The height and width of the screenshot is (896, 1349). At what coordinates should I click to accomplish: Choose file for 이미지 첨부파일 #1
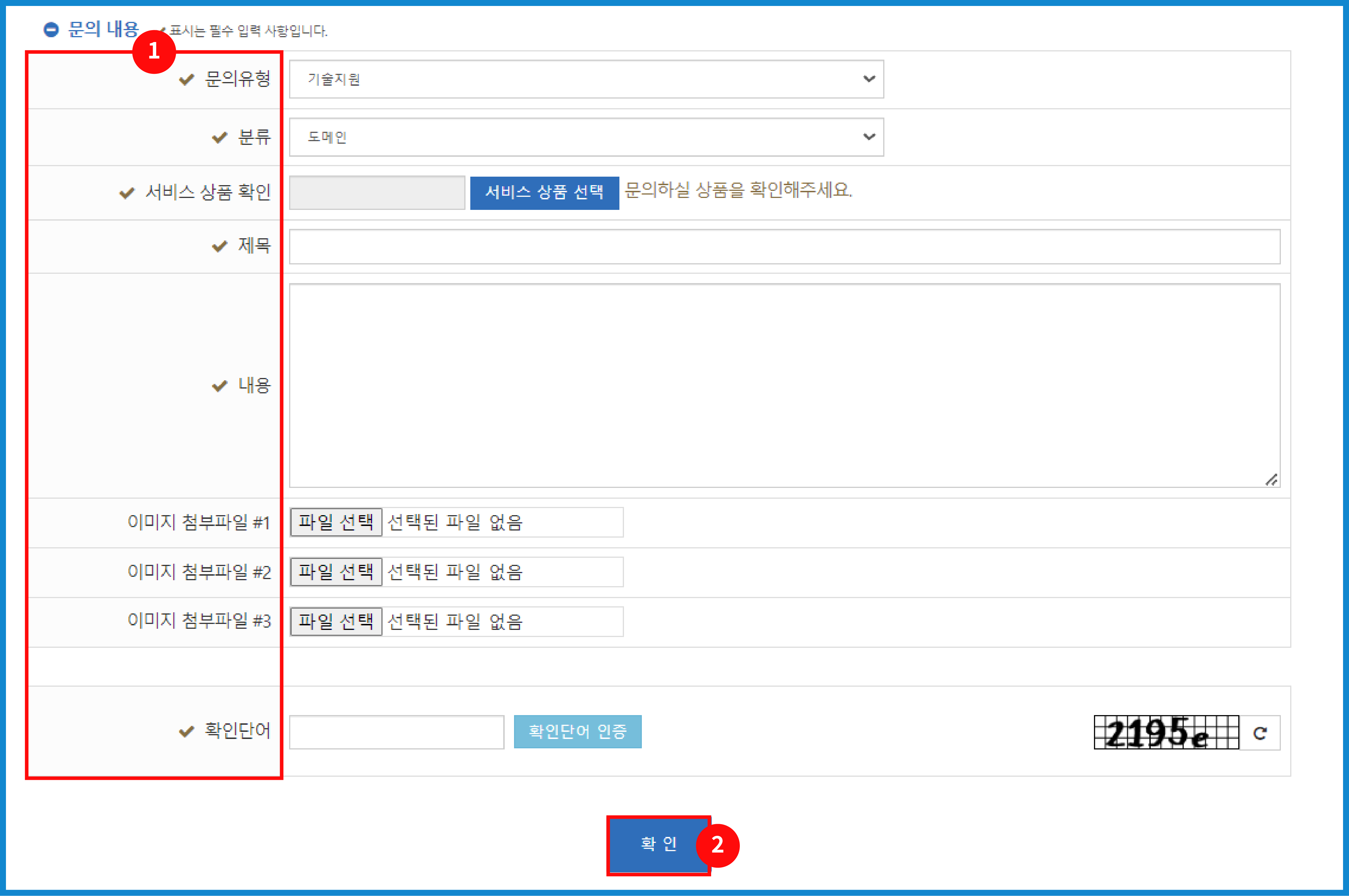coord(336,522)
